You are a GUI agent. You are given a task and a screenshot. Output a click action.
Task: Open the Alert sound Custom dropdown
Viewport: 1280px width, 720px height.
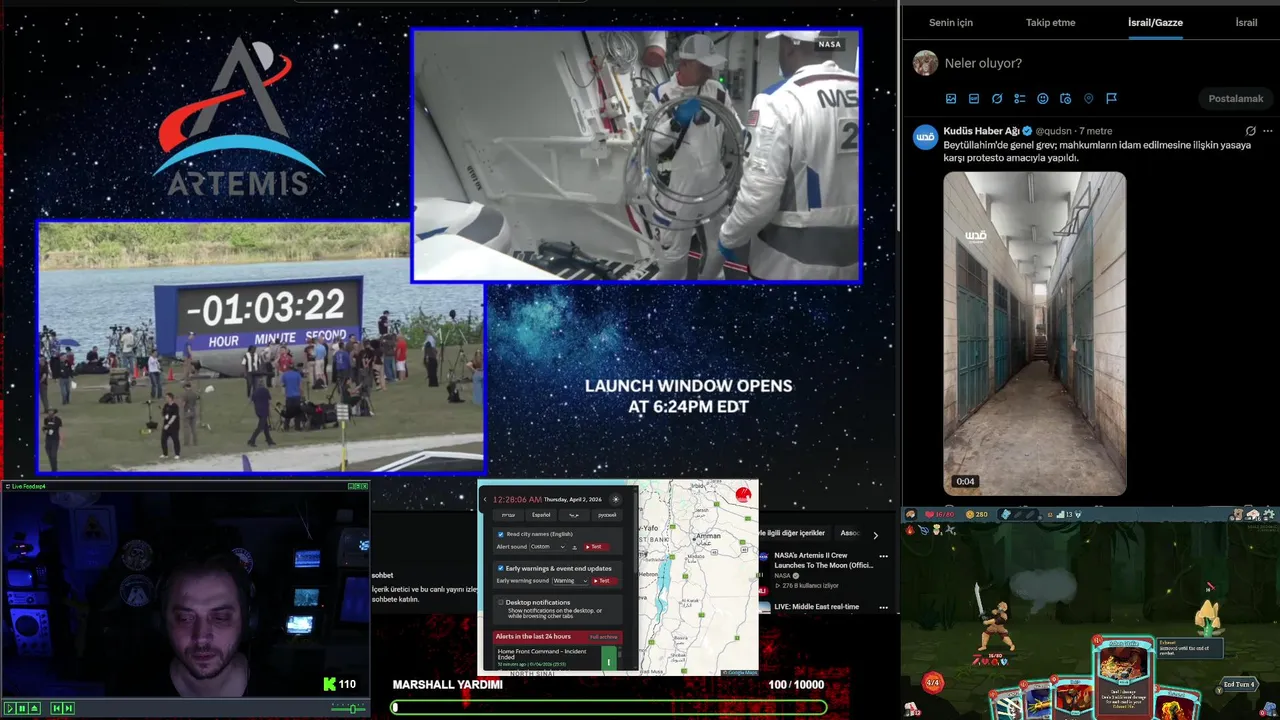coord(548,547)
